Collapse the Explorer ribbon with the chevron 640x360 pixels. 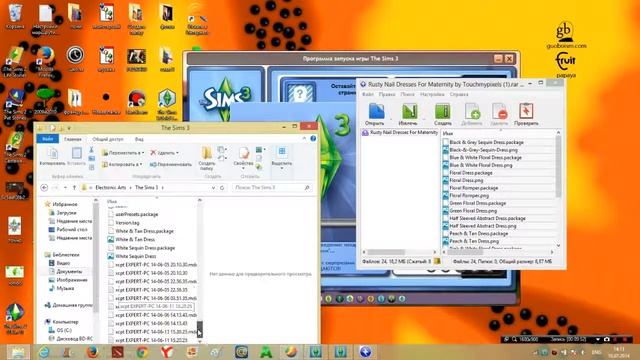(304, 139)
